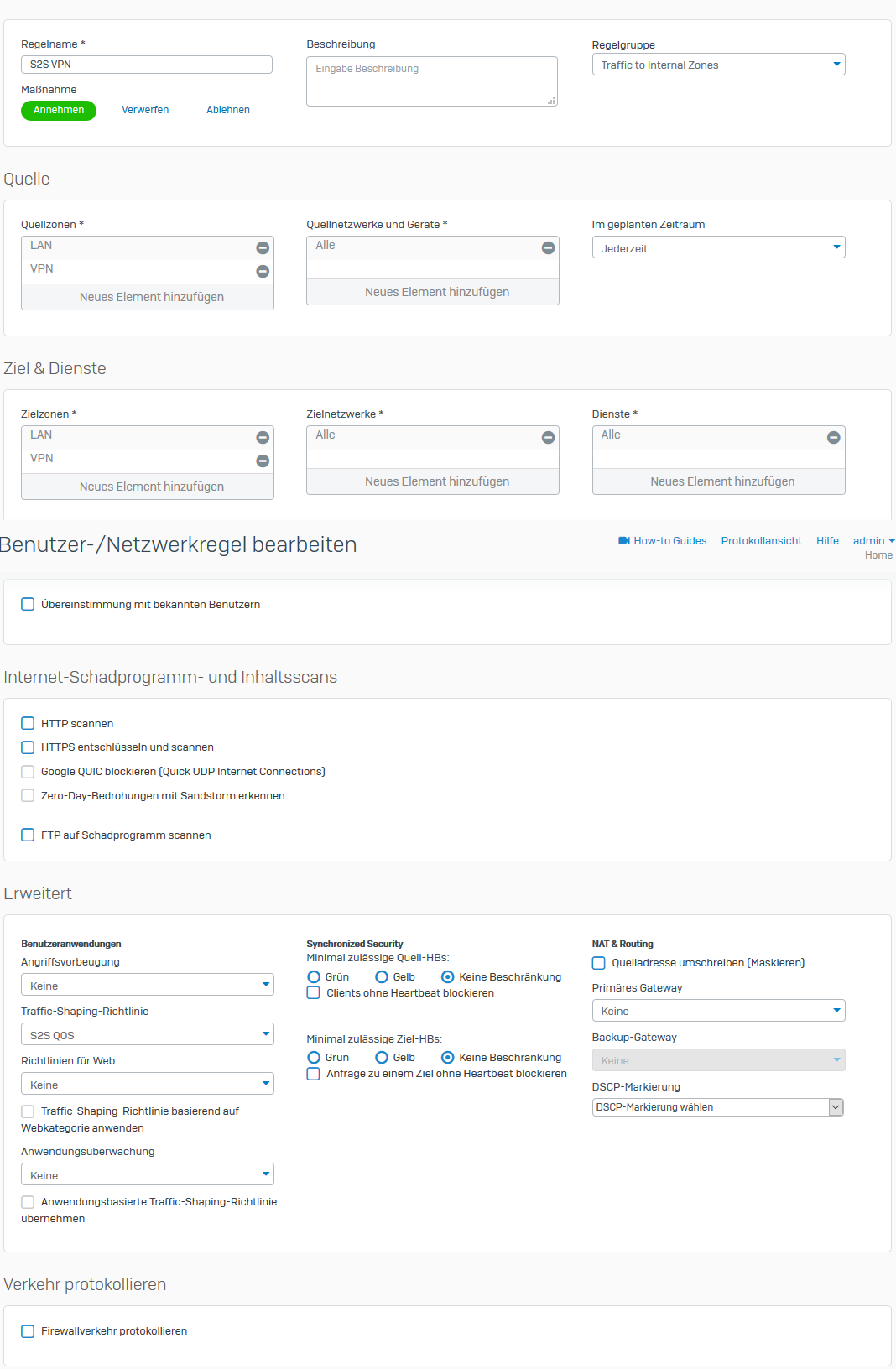Remove VPN from Zielzonen list
Image resolution: width=896 pixels, height=1369 pixels.
(263, 461)
